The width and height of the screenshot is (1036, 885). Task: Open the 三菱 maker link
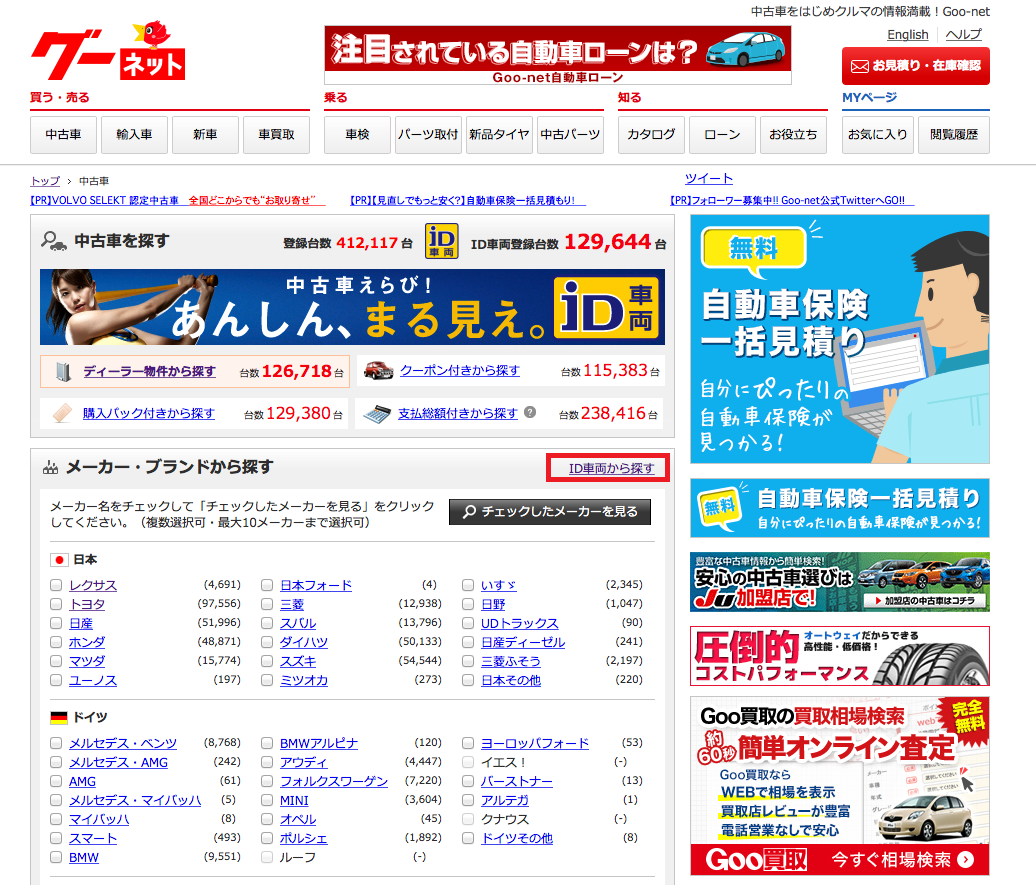click(292, 604)
